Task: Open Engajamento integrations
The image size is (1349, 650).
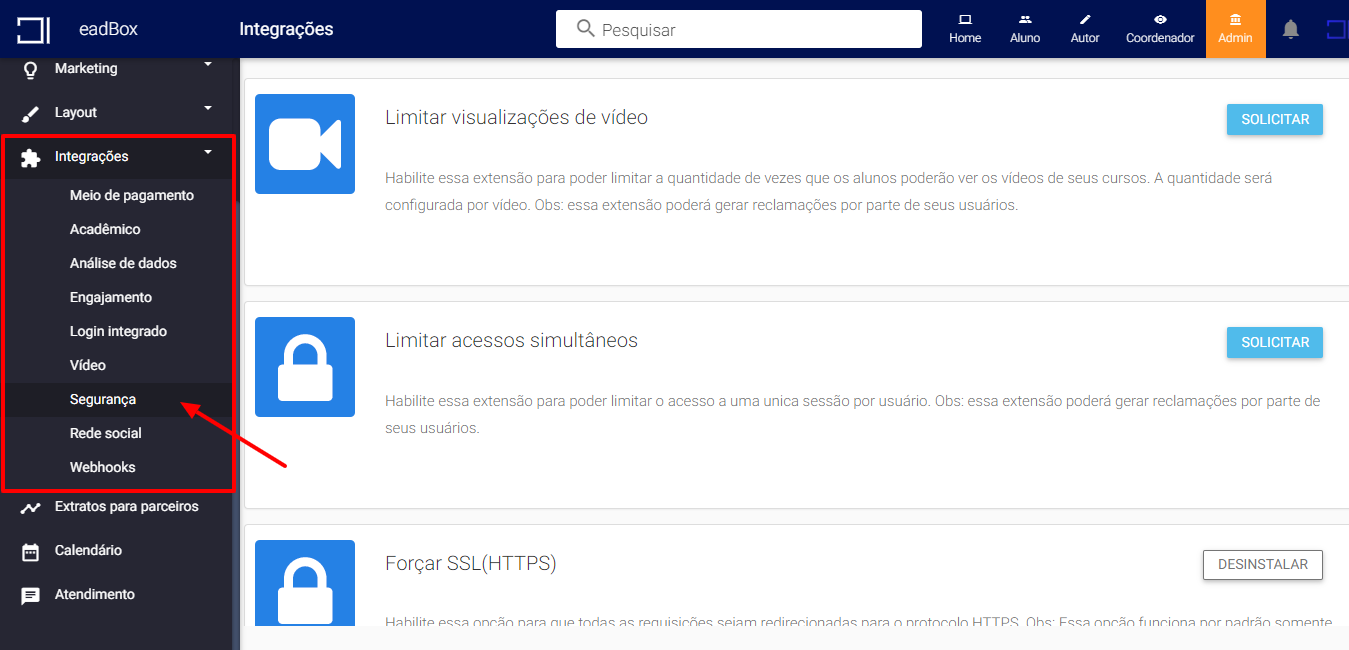Action: 111,297
